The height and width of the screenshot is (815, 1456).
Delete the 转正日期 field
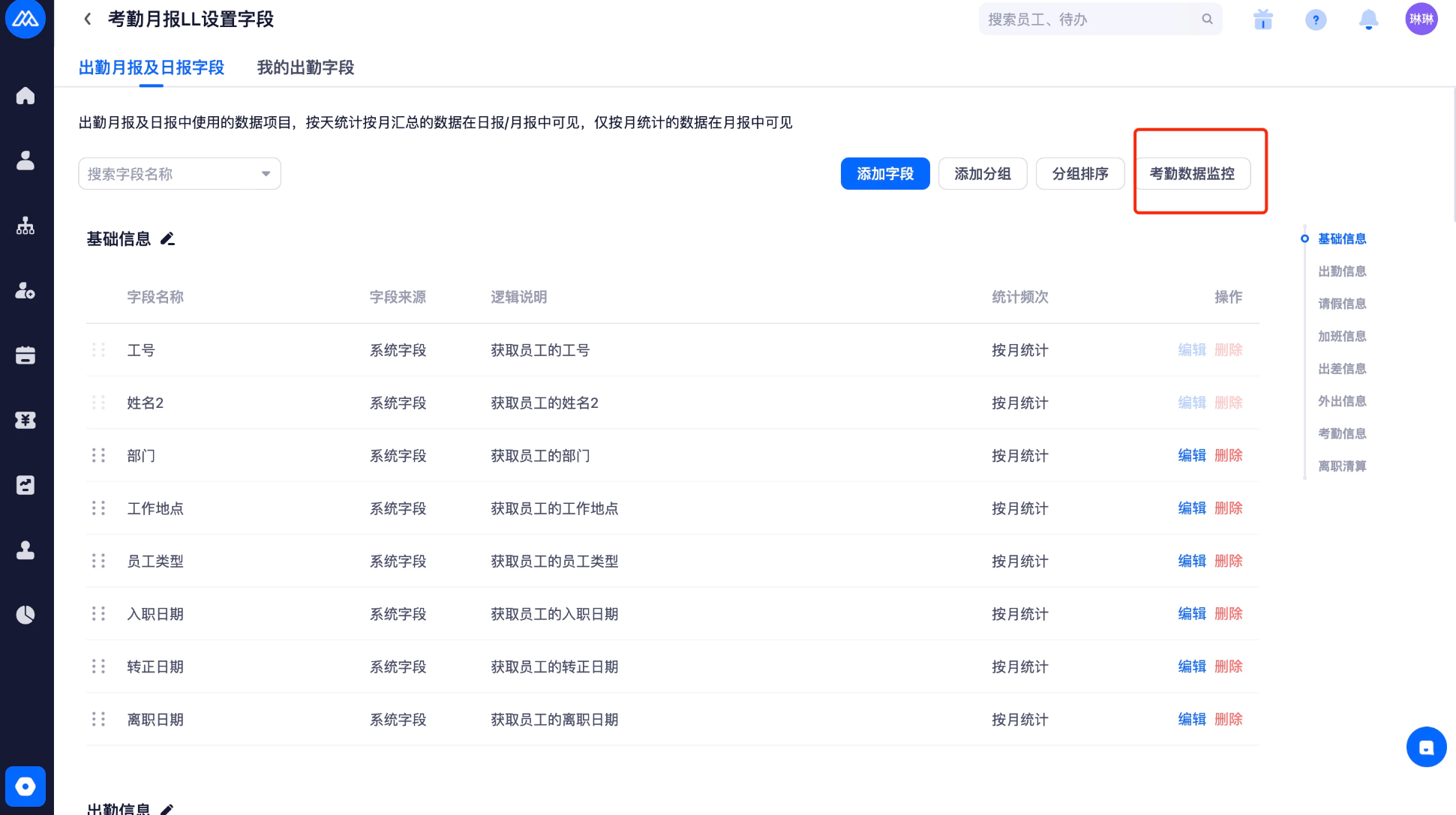[x=1228, y=667]
